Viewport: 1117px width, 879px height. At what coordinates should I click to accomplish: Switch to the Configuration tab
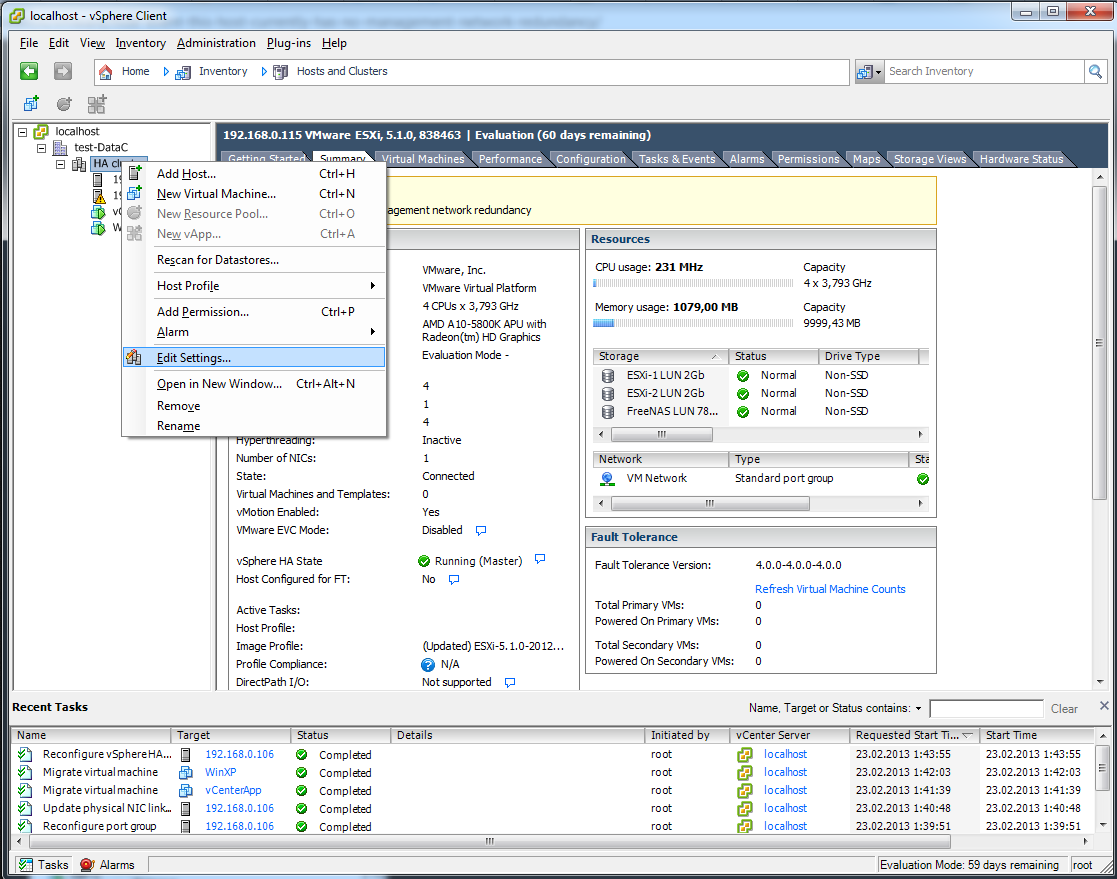coord(591,159)
